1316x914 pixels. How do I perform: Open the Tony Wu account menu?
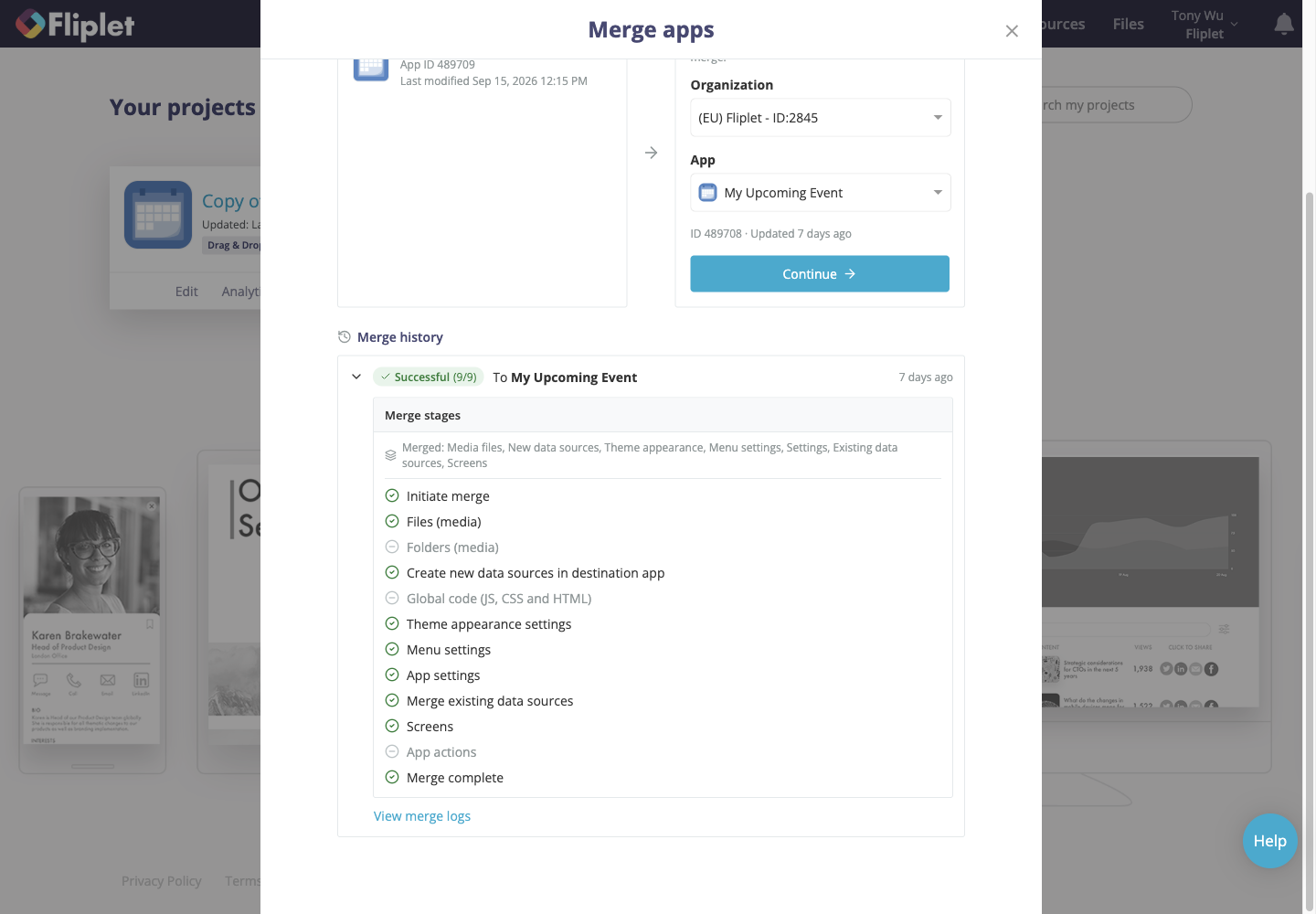click(1205, 25)
